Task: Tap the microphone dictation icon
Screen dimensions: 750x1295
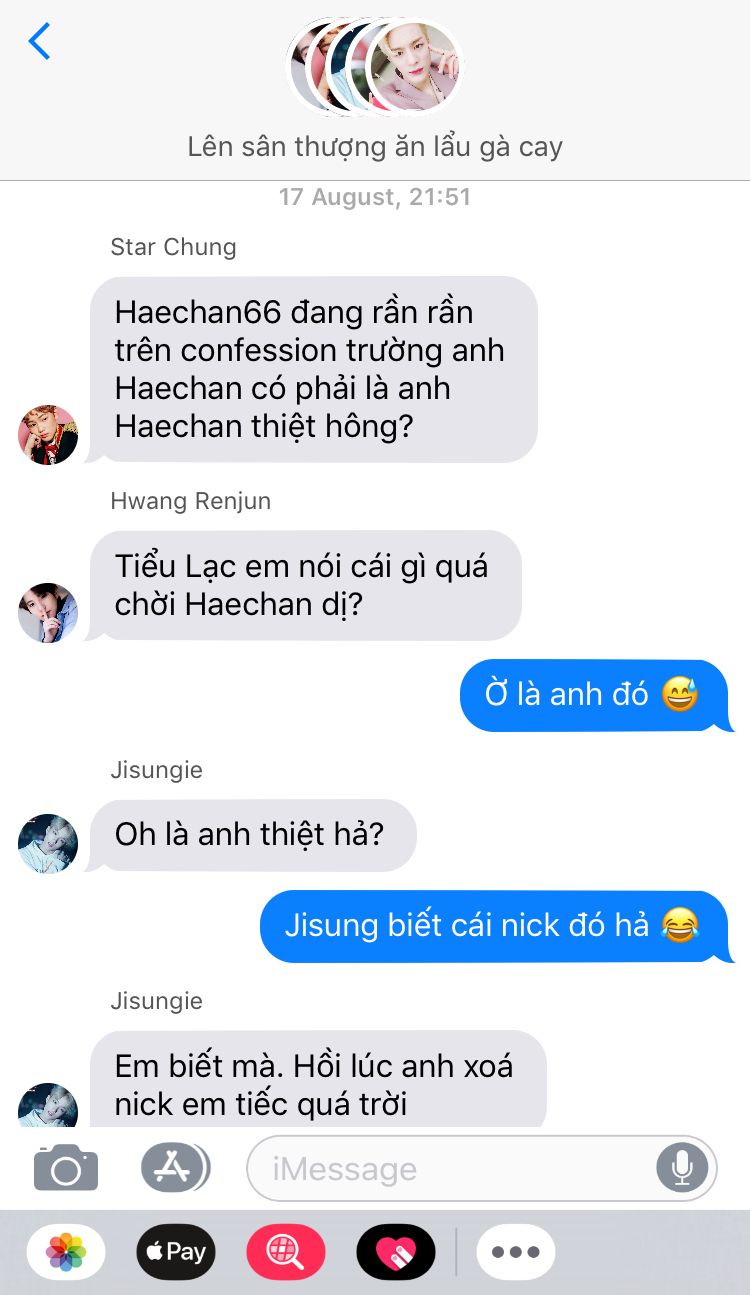Action: click(x=683, y=1167)
